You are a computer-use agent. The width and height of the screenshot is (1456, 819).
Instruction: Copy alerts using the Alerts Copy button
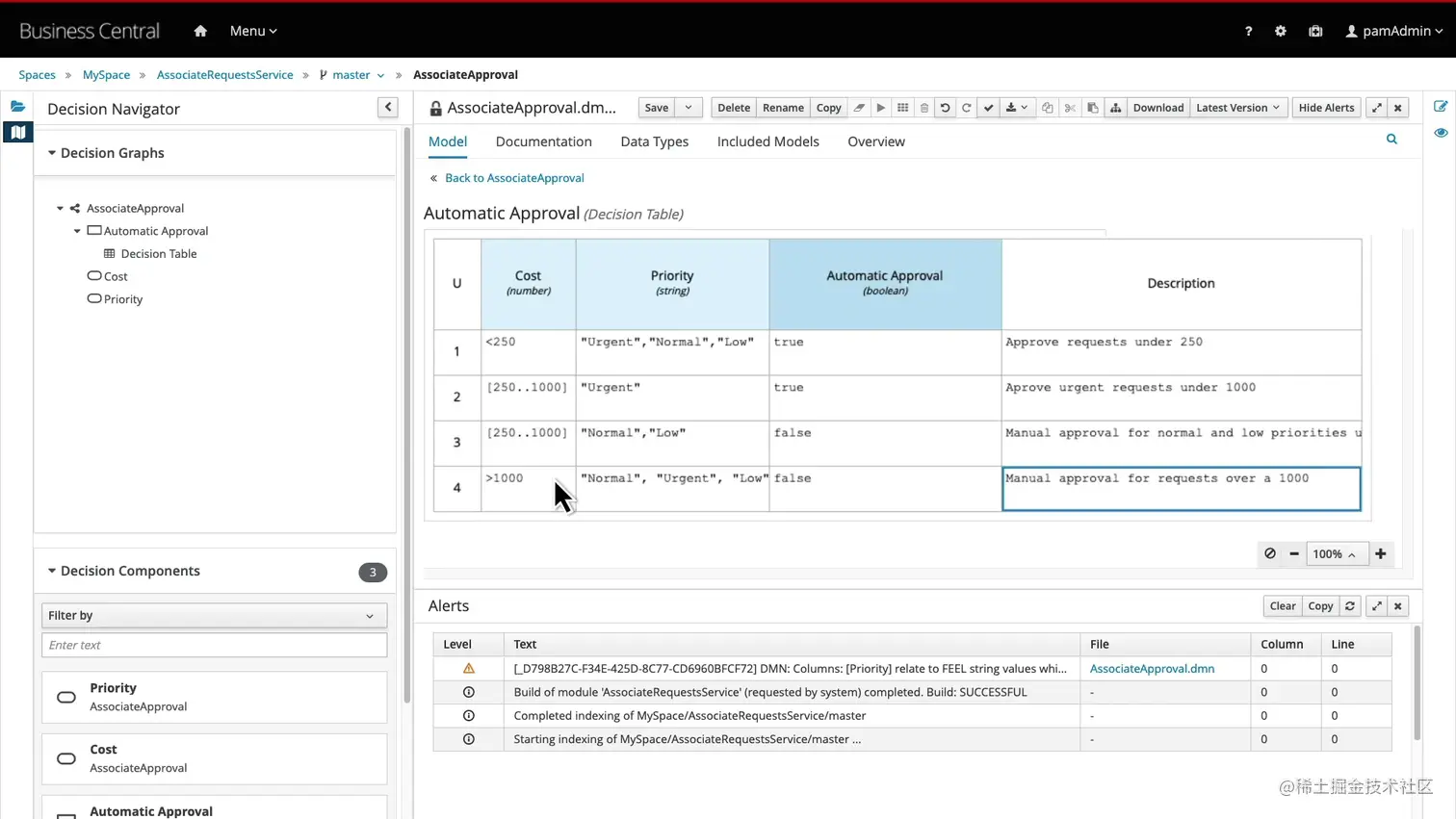pos(1320,606)
